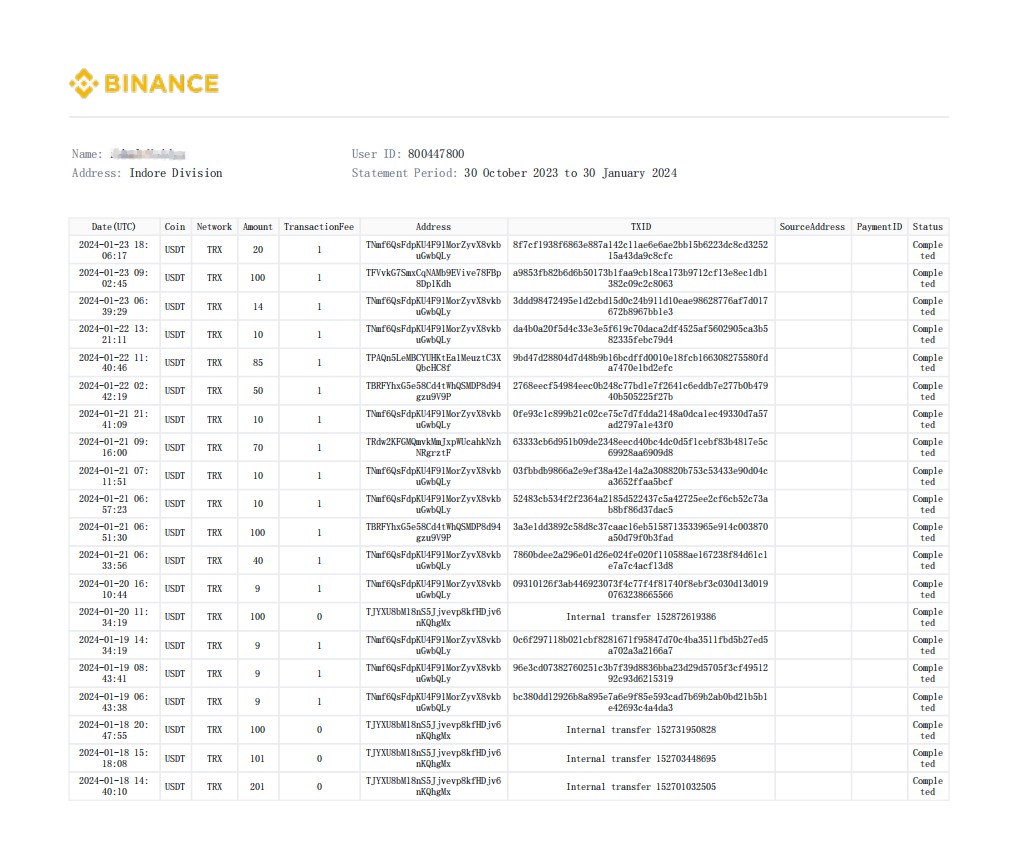
Task: Select the address value Indore Division
Action: point(175,173)
